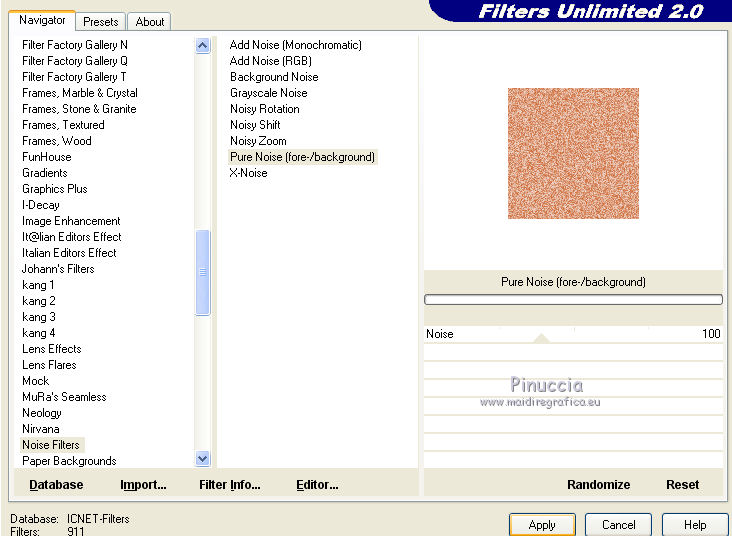This screenshot has width=732, height=536.
Task: Select Filter Factory Gallery N category
Action: pyautogui.click(x=75, y=45)
